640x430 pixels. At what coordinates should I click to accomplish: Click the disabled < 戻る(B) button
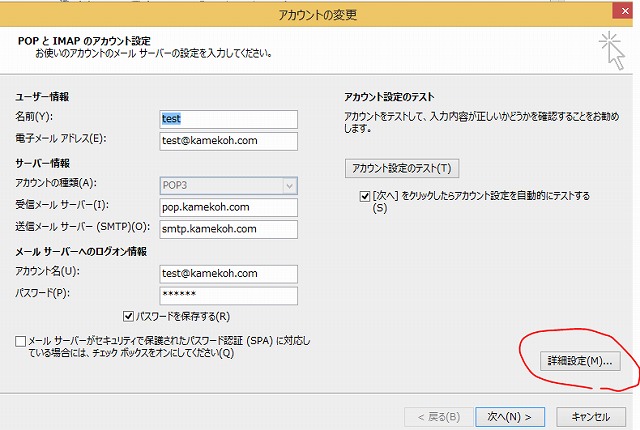pos(439,417)
